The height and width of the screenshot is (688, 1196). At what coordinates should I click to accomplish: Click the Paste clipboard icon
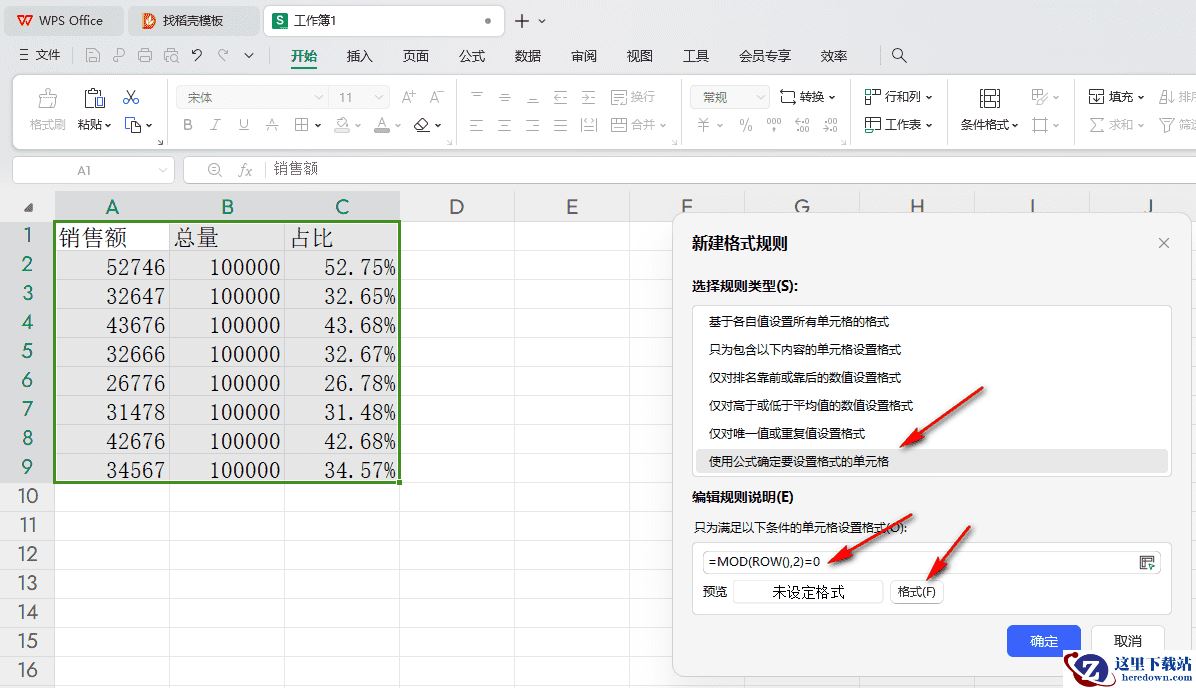point(95,98)
